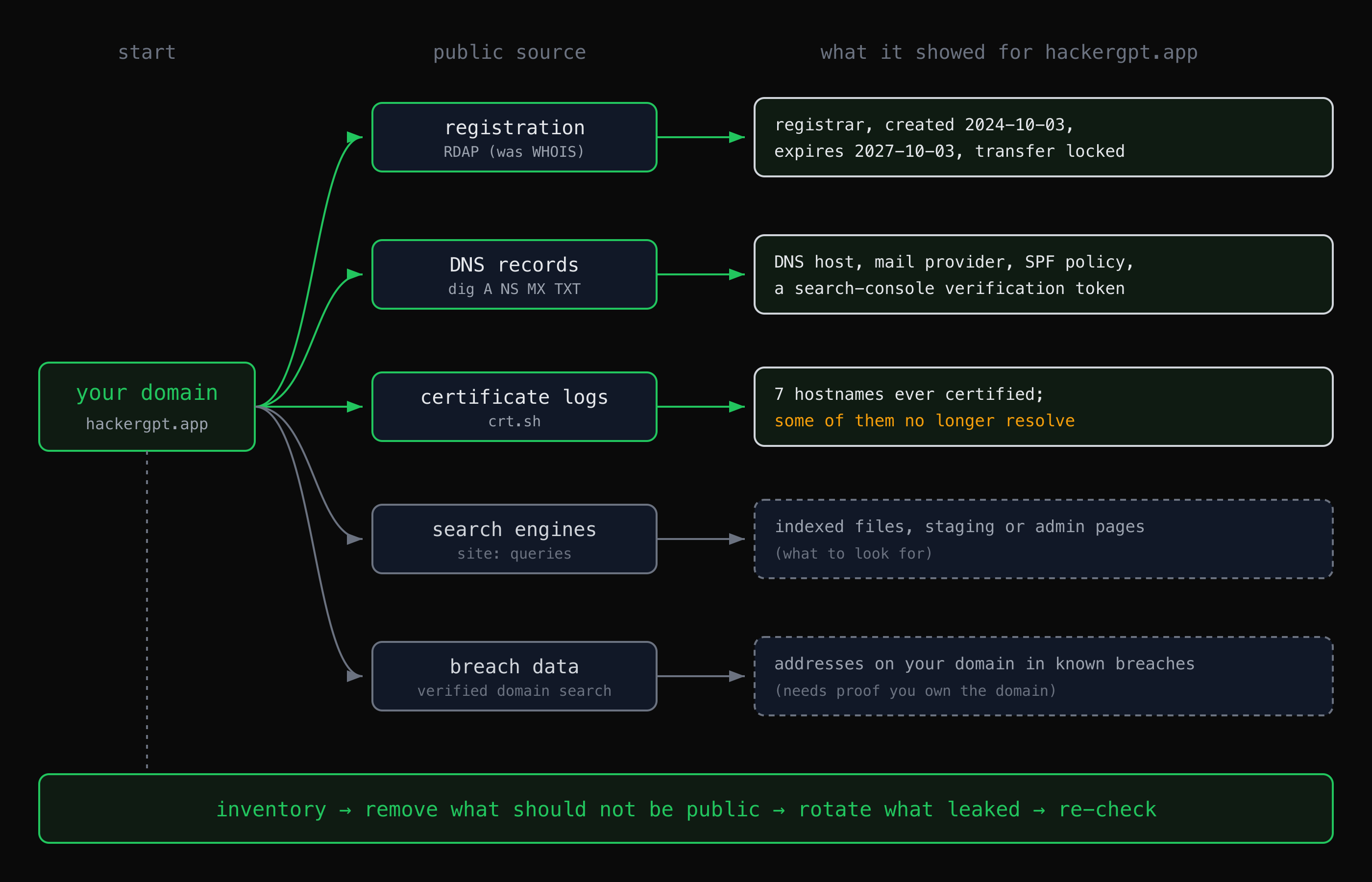Click 'some of them no longer resolve' text
Screen dimensions: 1372x882
click(x=924, y=421)
